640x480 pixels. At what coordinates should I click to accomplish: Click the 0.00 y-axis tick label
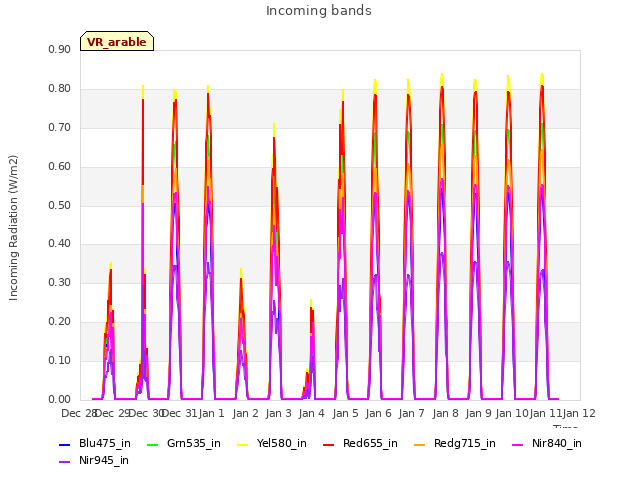pos(60,400)
